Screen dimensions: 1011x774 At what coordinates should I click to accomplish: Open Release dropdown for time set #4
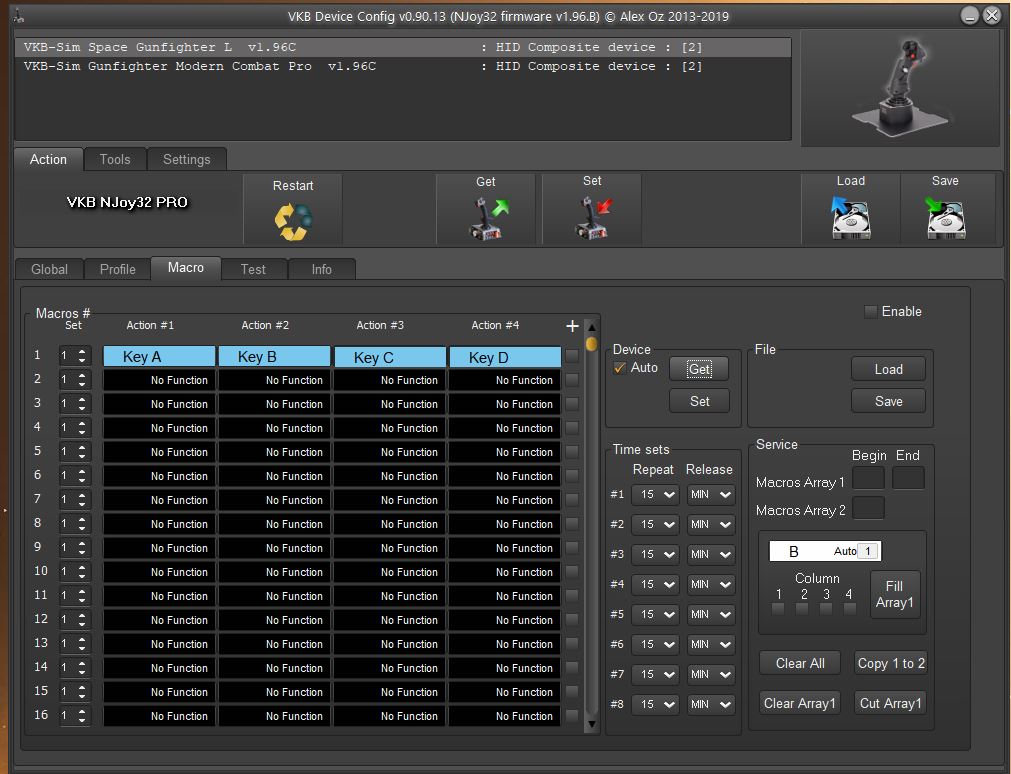pyautogui.click(x=710, y=584)
